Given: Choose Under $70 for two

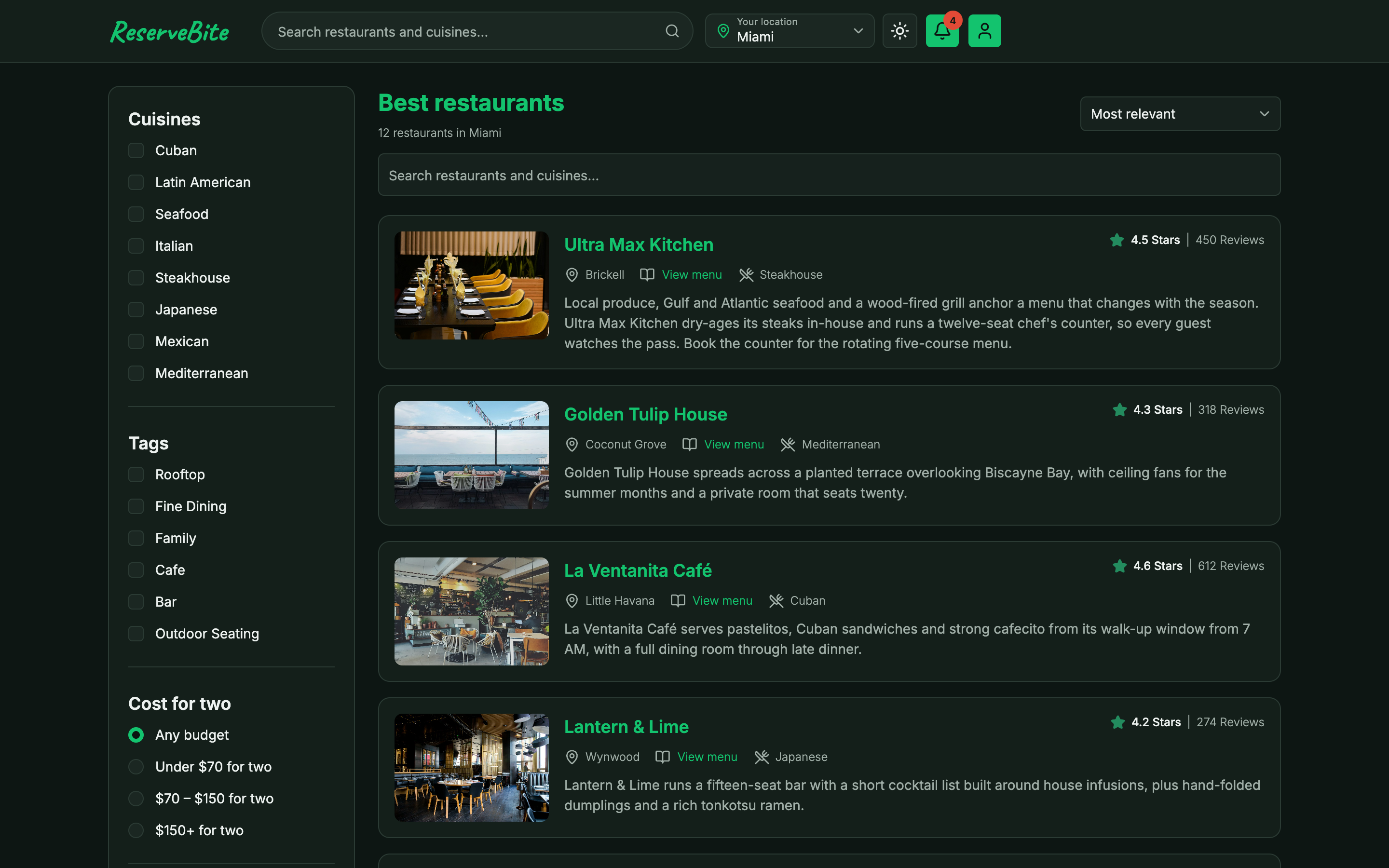Looking at the screenshot, I should (136, 767).
